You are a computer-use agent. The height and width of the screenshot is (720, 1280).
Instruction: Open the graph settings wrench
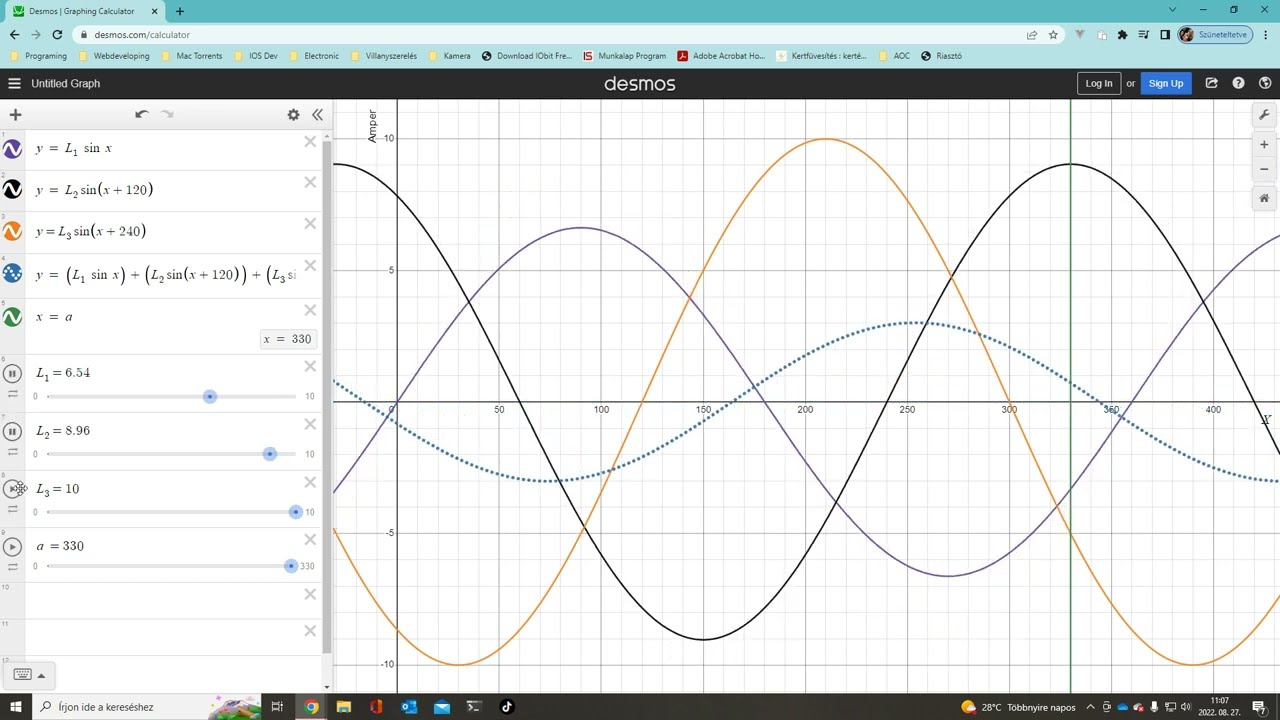(1264, 115)
